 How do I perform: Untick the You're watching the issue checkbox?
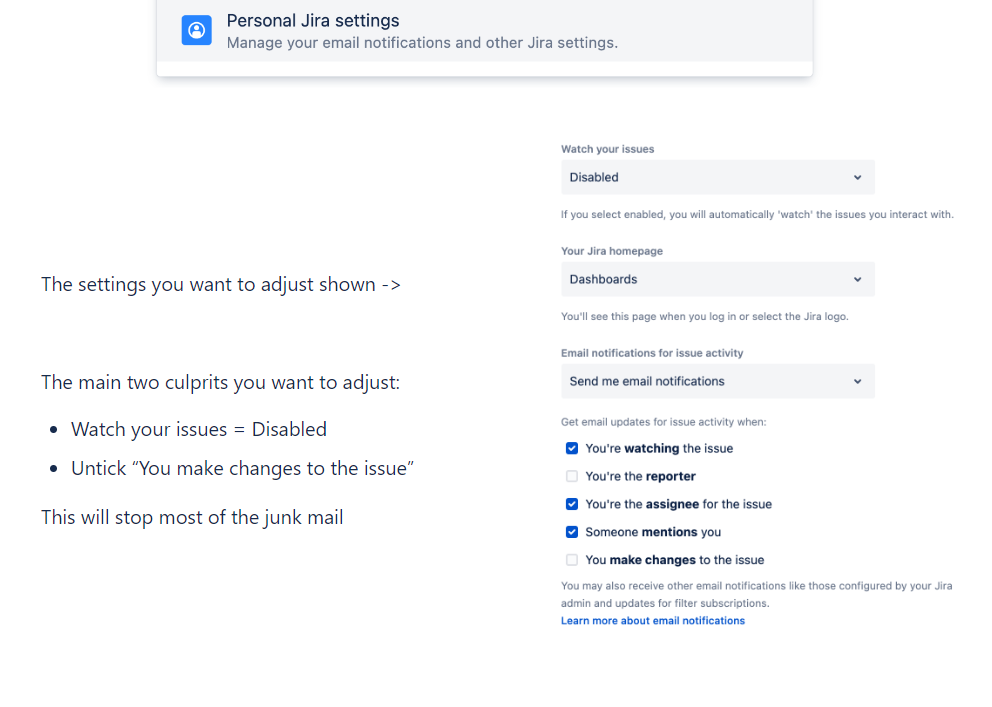point(571,448)
